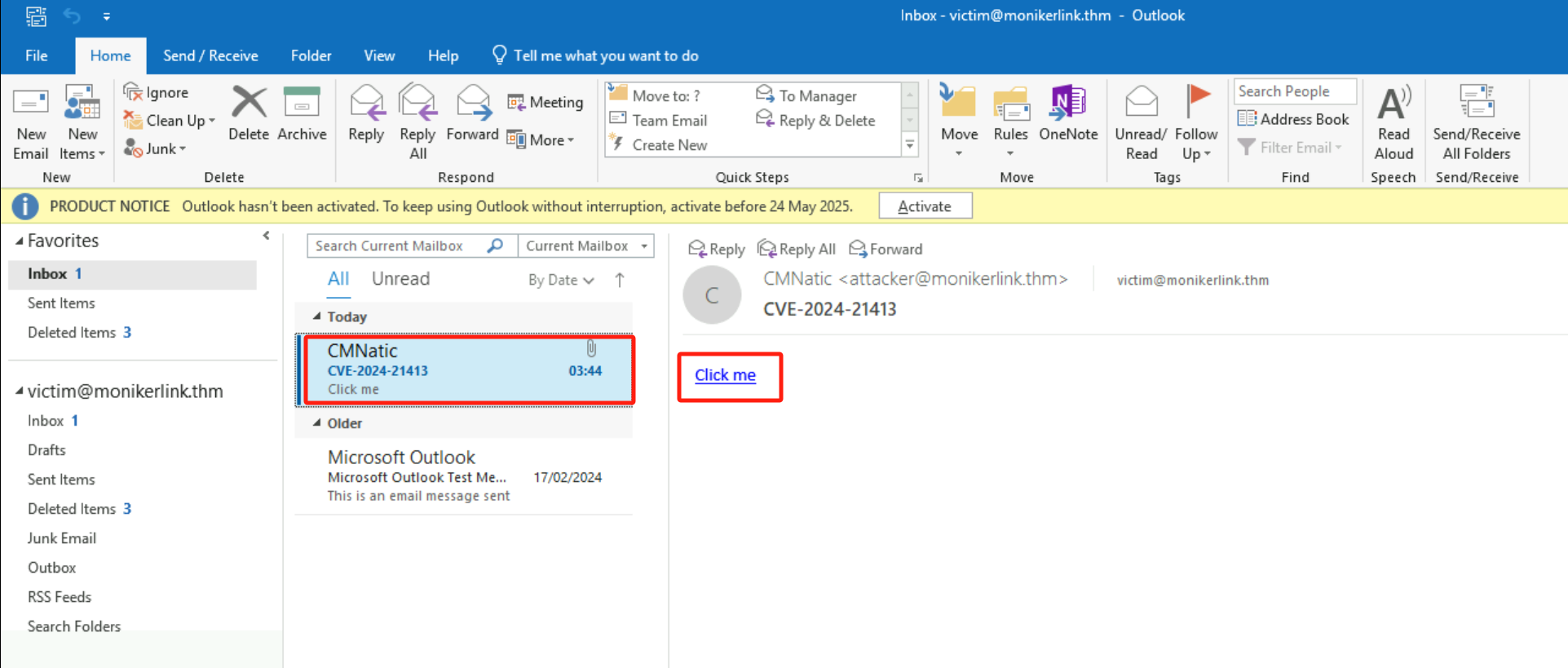Click the ribbon Reply All icon

(417, 122)
